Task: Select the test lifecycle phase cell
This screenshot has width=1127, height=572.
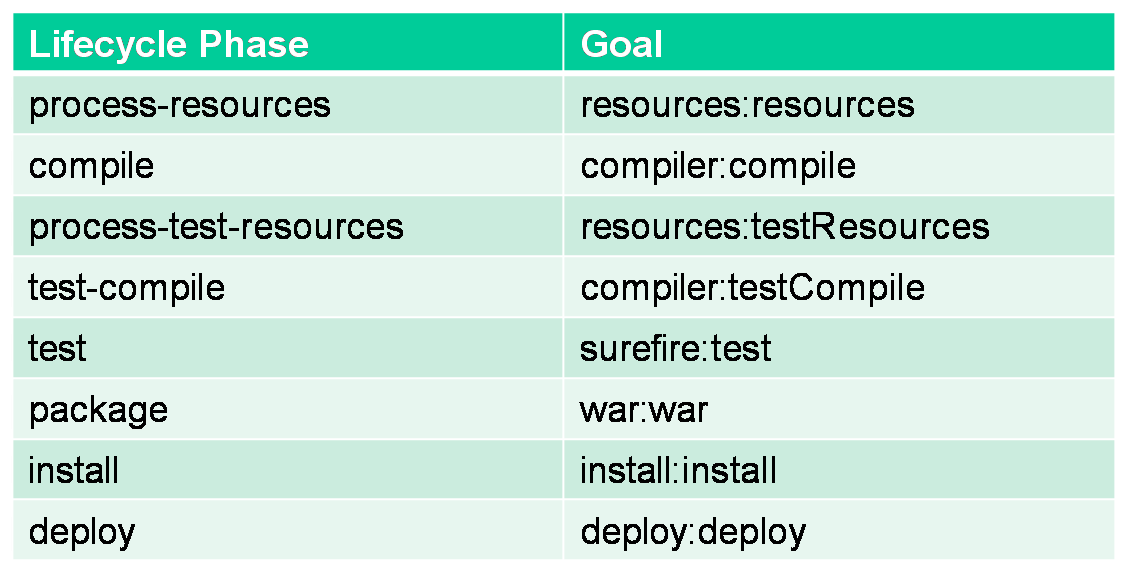Action: point(58,348)
